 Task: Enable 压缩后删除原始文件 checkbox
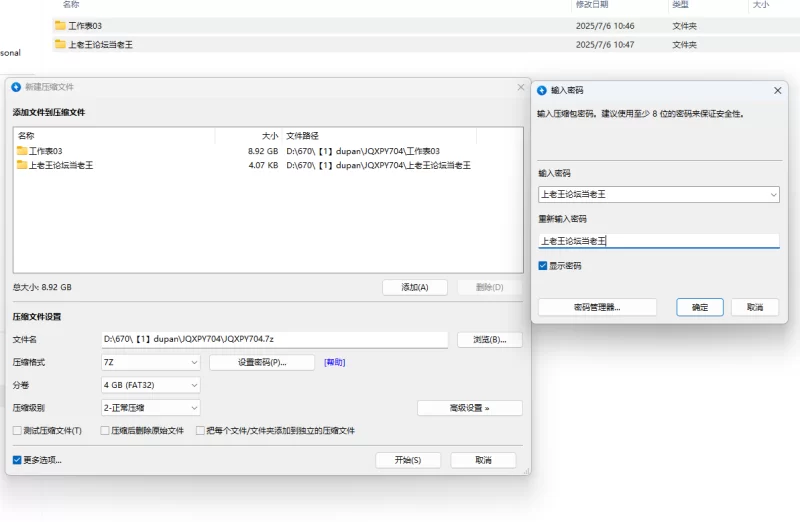105,431
